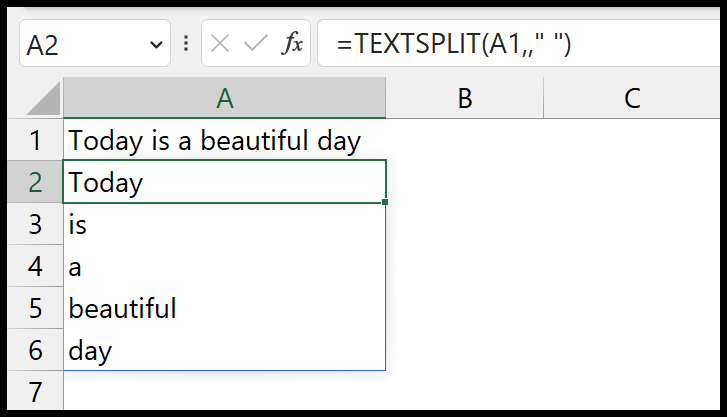This screenshot has height=417, width=727.
Task: Select empty cell B4
Action: tap(465, 266)
